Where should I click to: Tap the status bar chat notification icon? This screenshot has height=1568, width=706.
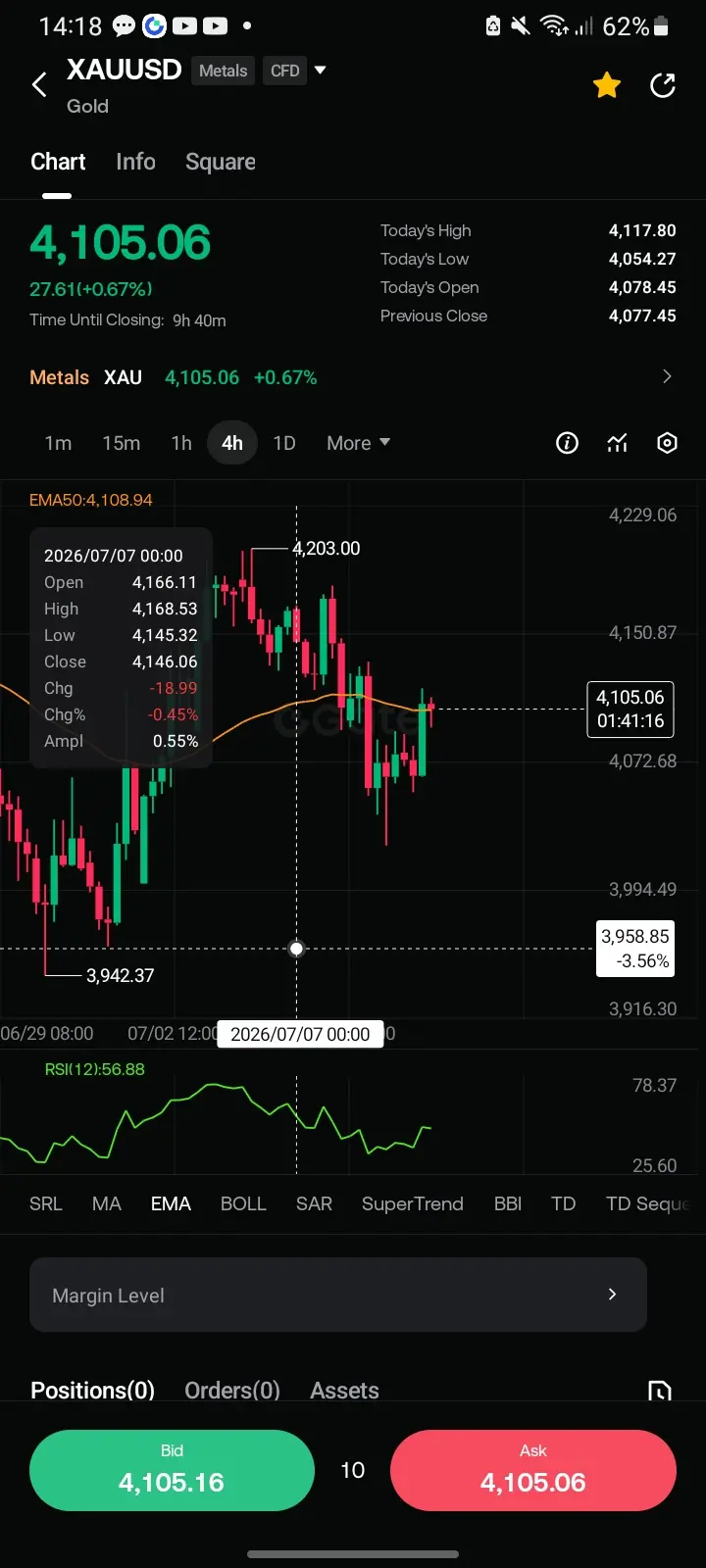pos(124,26)
